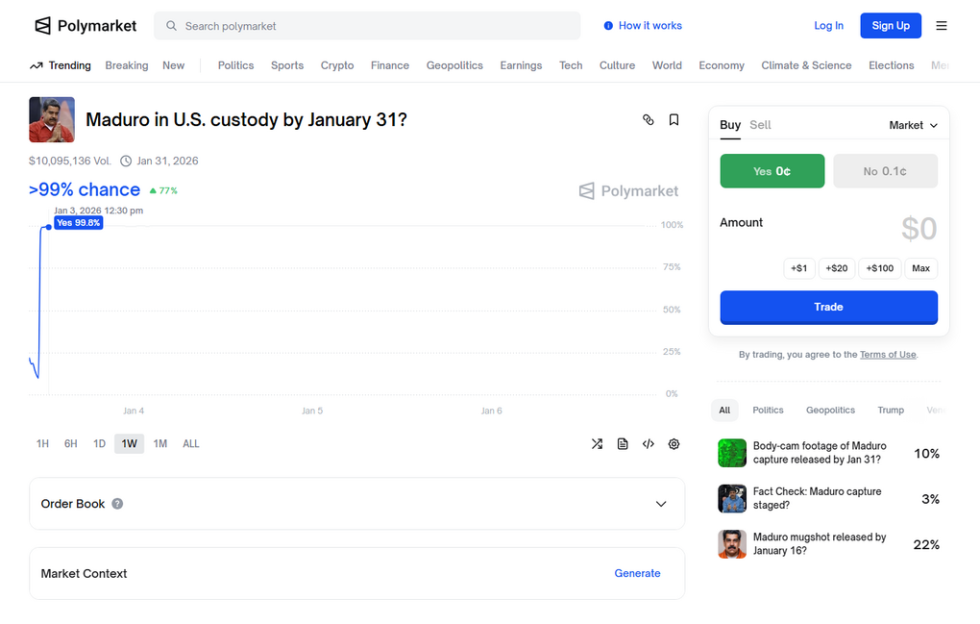The height and width of the screenshot is (624, 980).
Task: Open the Culture category
Action: click(617, 65)
